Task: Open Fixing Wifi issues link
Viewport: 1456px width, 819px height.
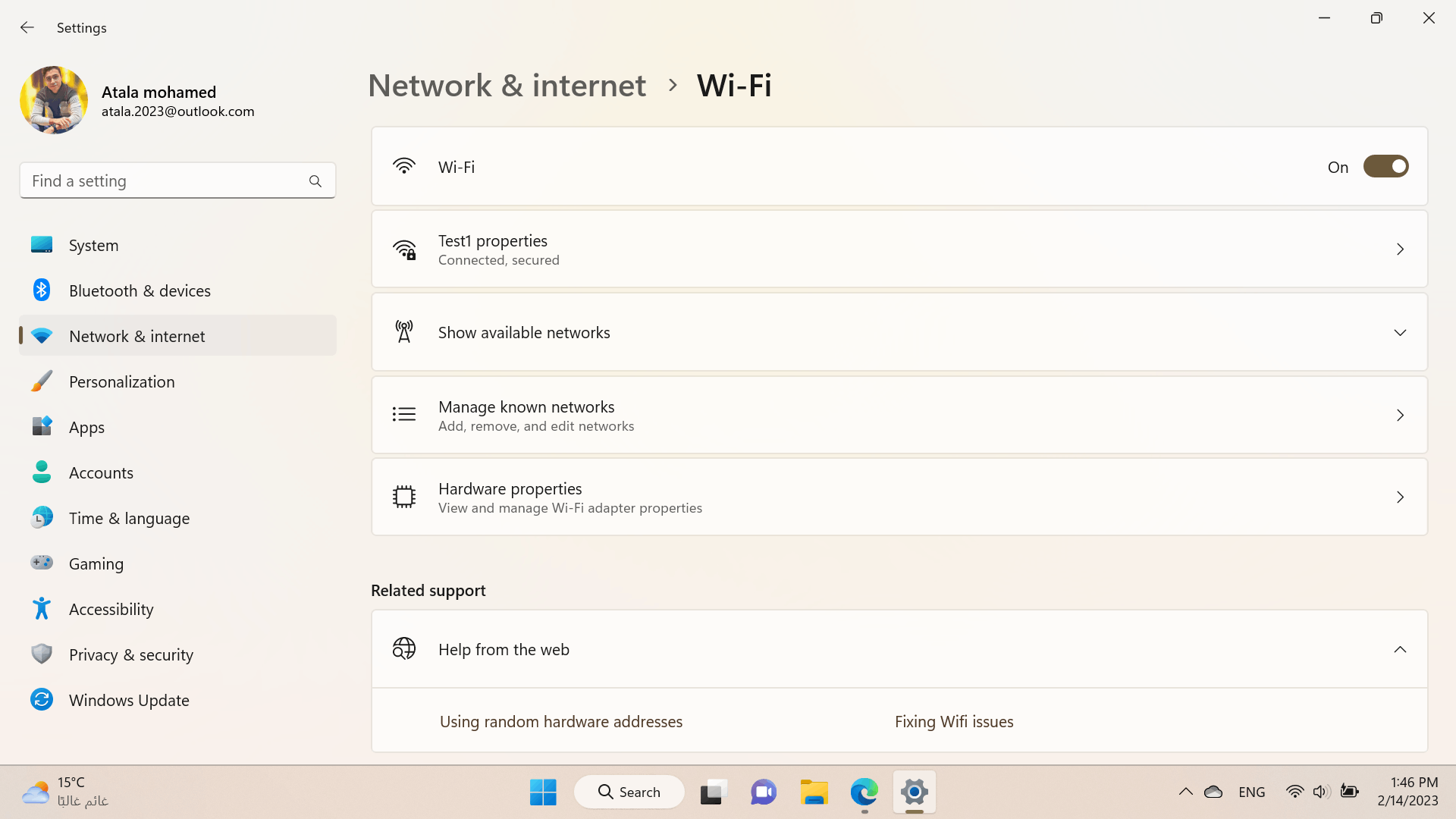Action: click(x=953, y=722)
